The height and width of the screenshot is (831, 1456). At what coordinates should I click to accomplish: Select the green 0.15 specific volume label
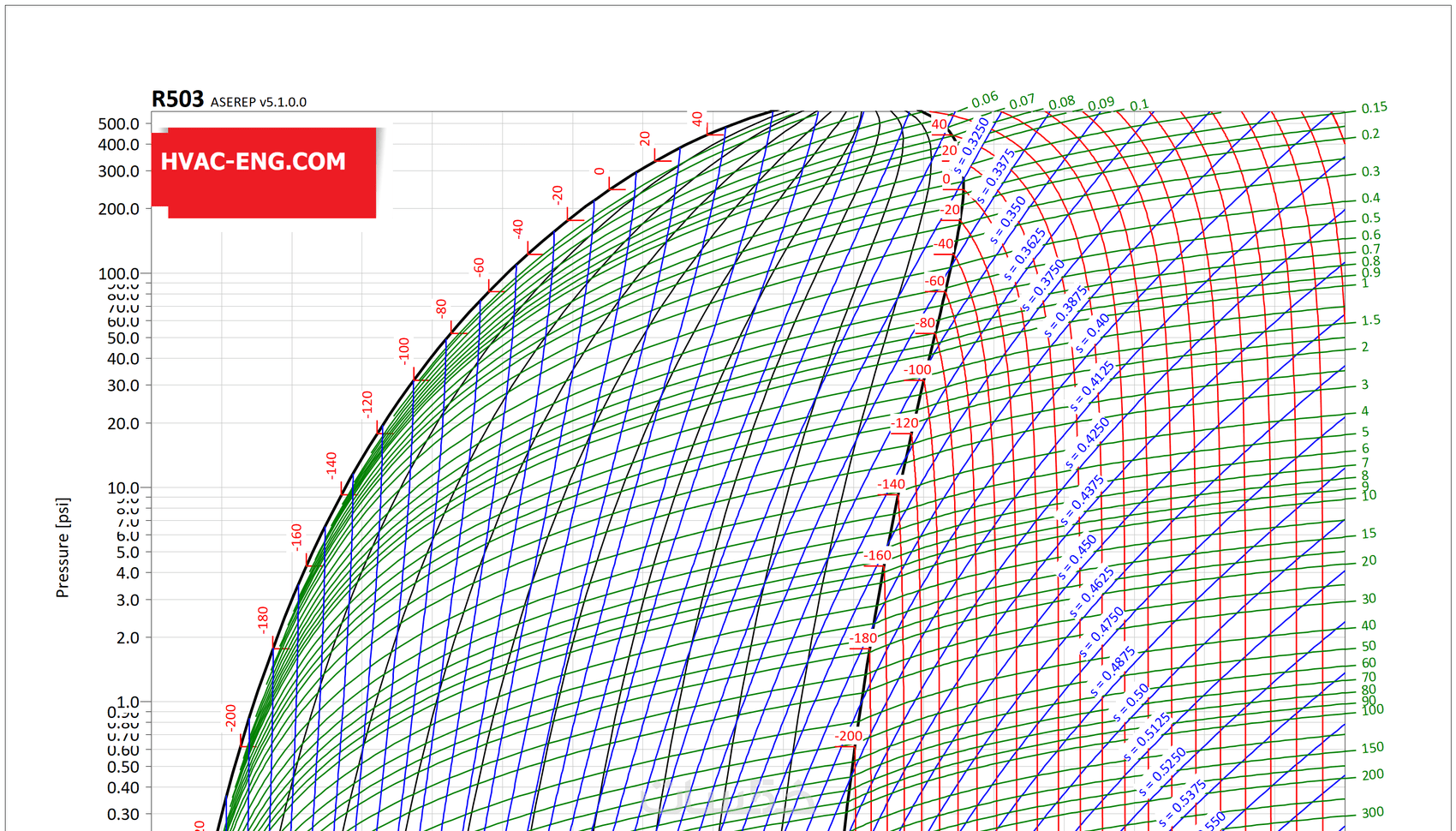[x=1374, y=108]
